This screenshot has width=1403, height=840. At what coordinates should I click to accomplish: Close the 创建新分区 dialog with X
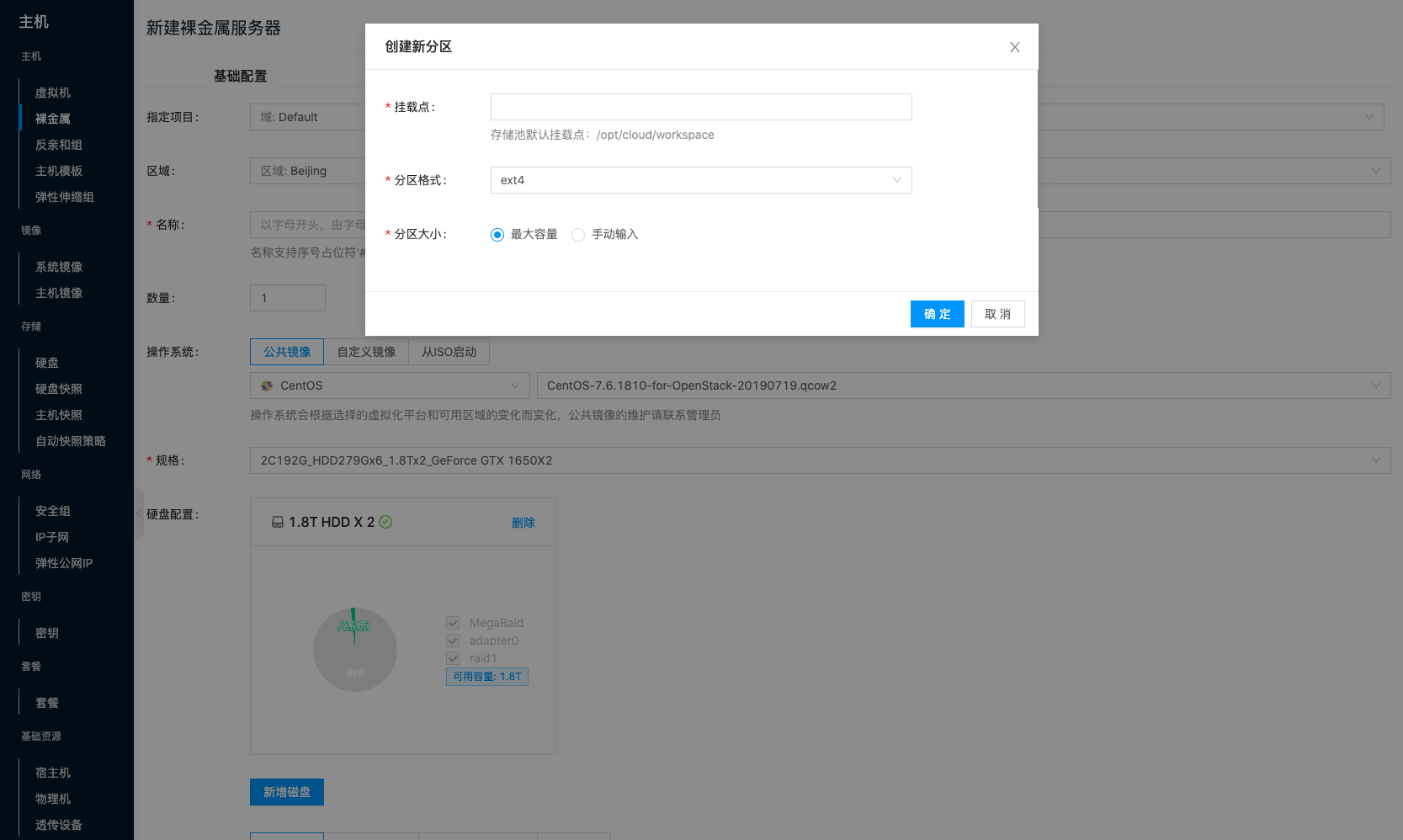(1014, 47)
